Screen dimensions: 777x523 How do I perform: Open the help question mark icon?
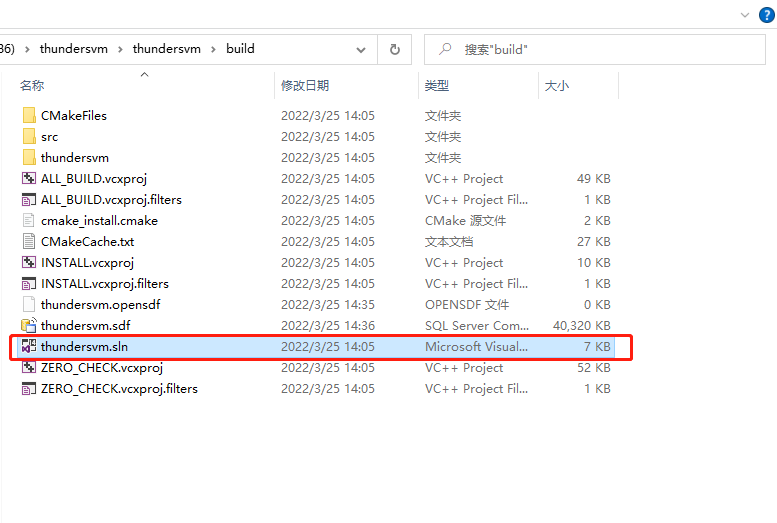point(767,15)
